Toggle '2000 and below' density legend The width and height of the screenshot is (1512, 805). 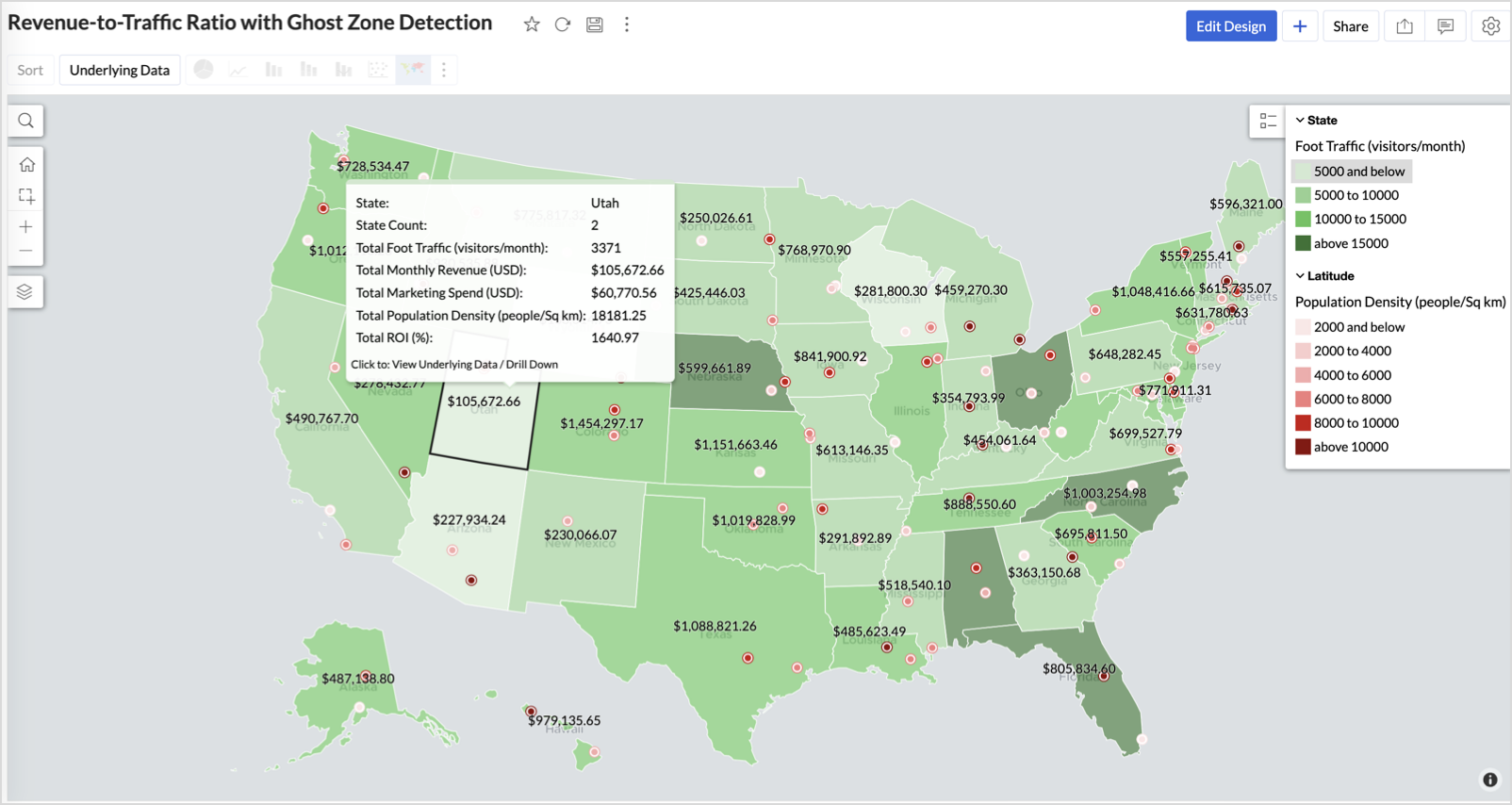coord(1351,327)
